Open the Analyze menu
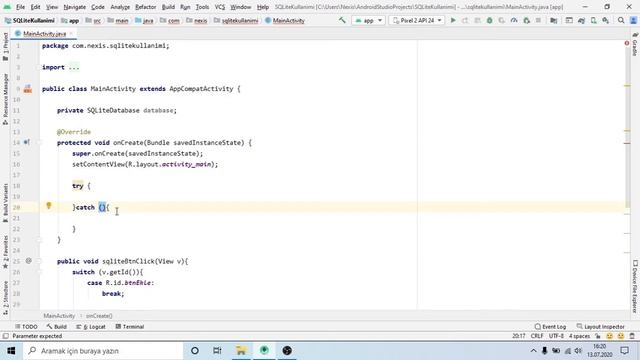This screenshot has height=360, width=640. (x=120, y=7)
